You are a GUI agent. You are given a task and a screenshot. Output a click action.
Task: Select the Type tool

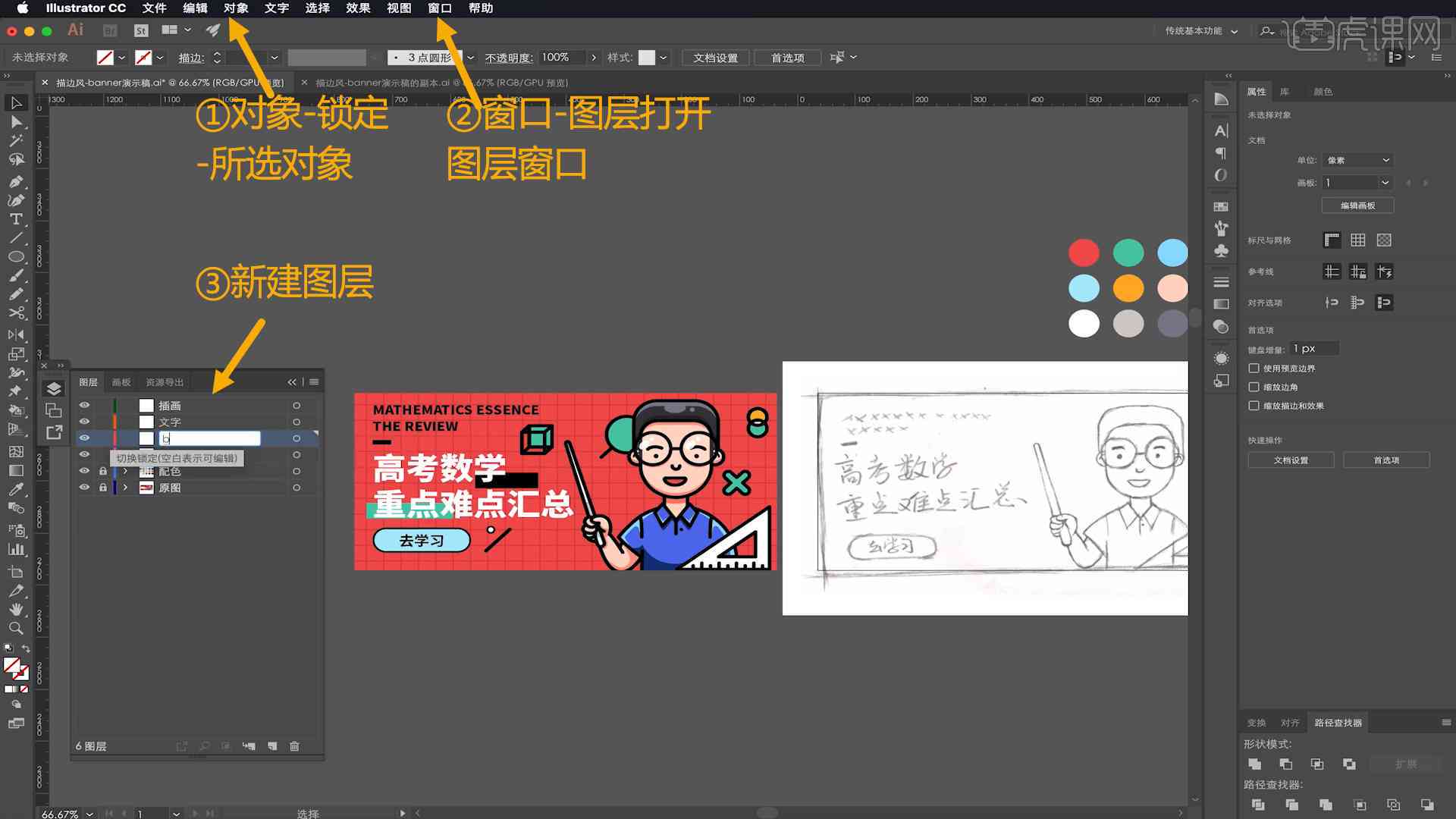click(x=15, y=218)
